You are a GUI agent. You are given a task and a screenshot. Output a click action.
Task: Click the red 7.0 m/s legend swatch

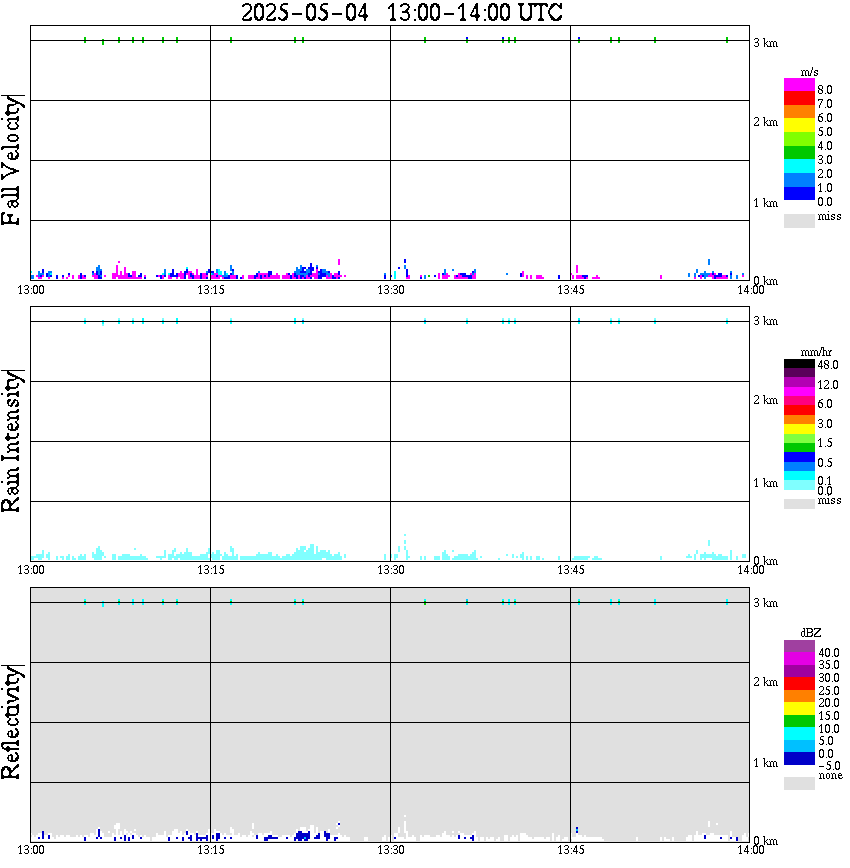point(799,99)
